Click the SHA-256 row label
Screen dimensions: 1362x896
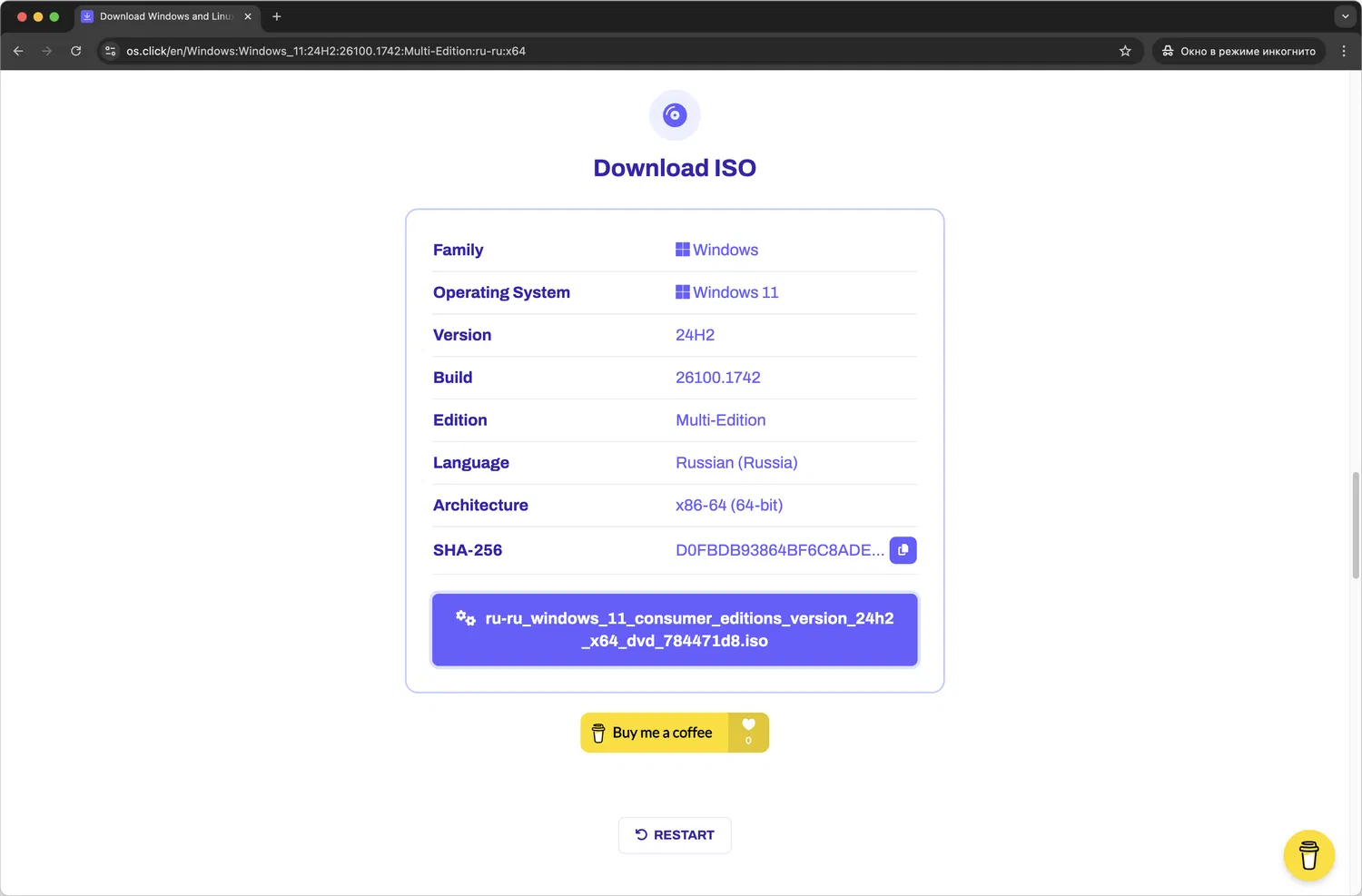pyautogui.click(x=468, y=550)
